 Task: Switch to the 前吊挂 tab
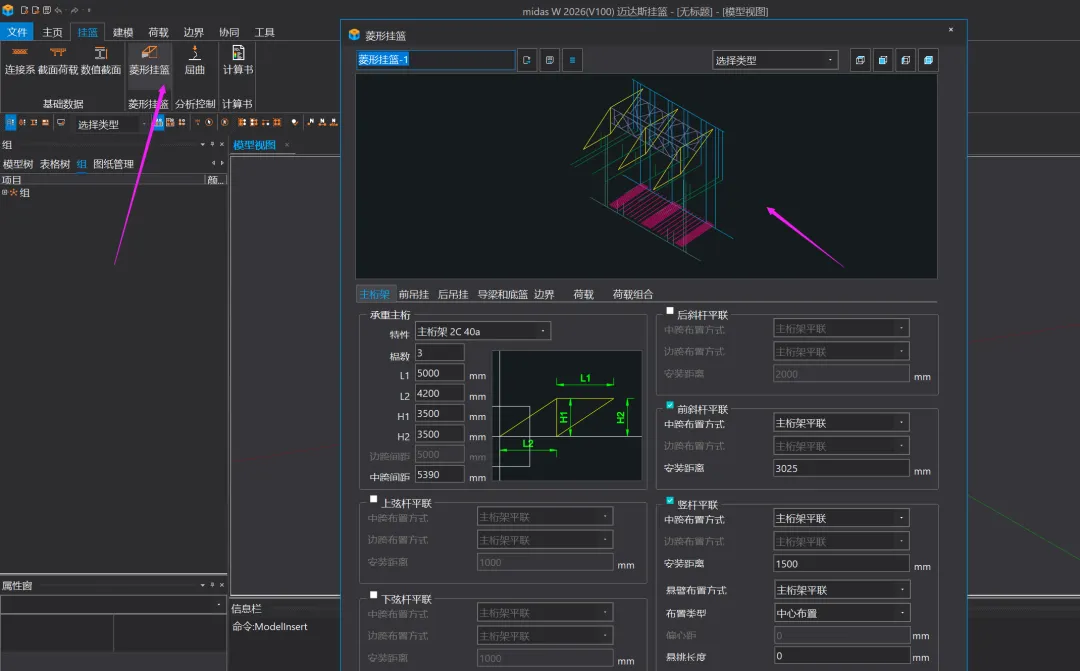pos(413,294)
